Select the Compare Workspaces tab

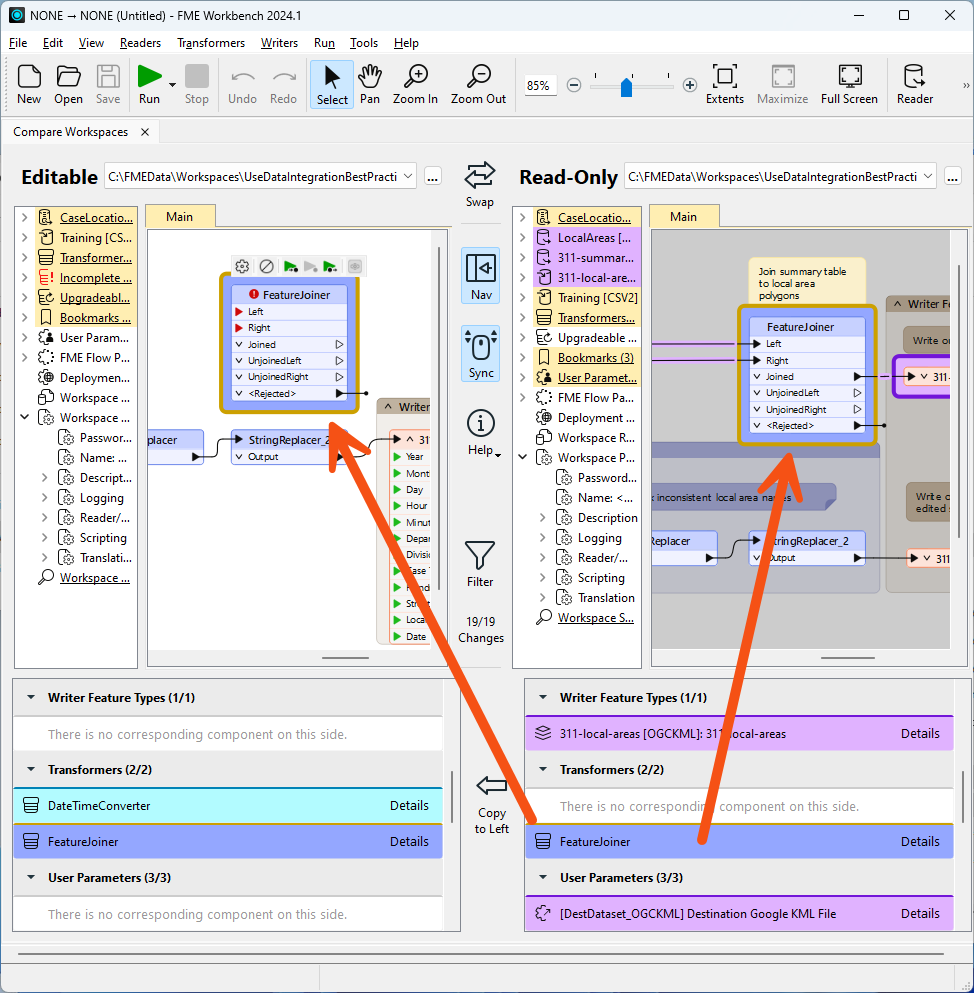[x=70, y=132]
